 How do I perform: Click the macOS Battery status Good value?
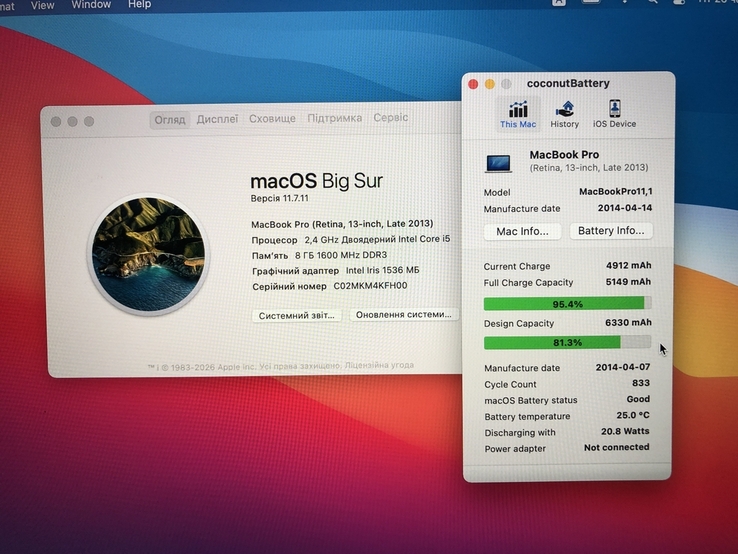point(638,399)
